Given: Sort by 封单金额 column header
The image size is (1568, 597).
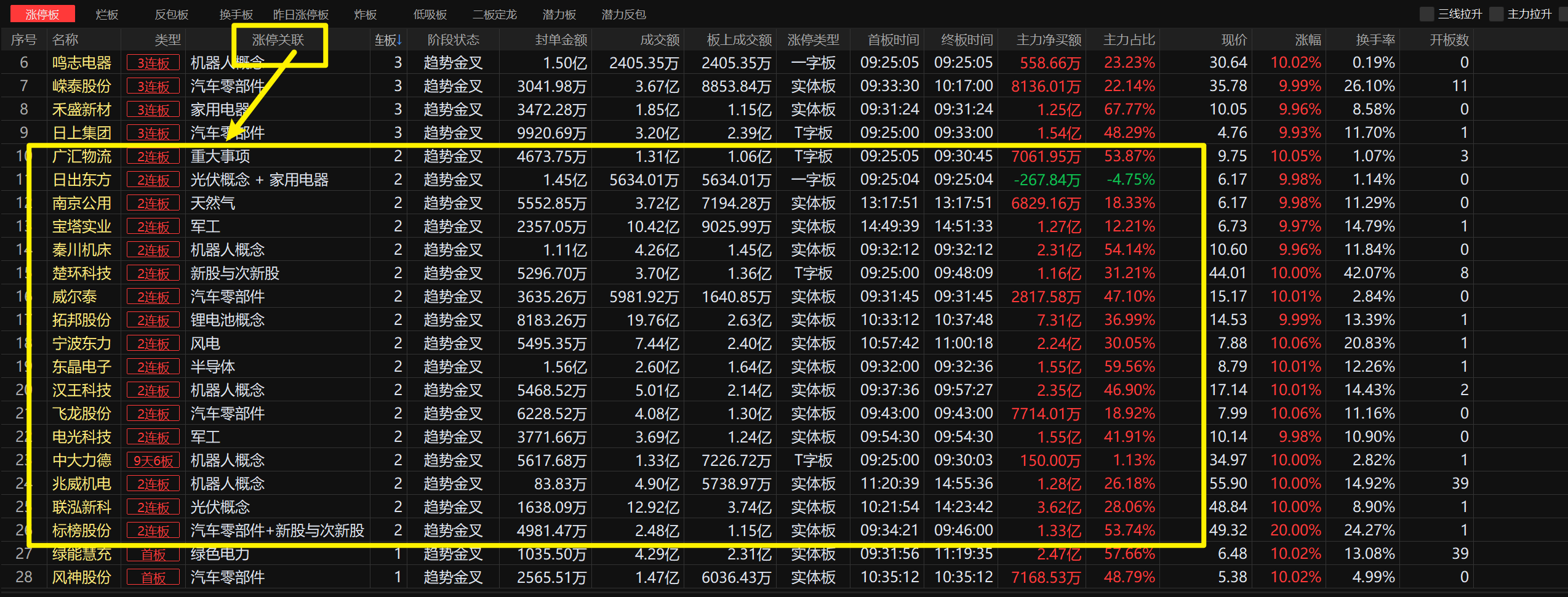Looking at the screenshot, I should pos(561,40).
